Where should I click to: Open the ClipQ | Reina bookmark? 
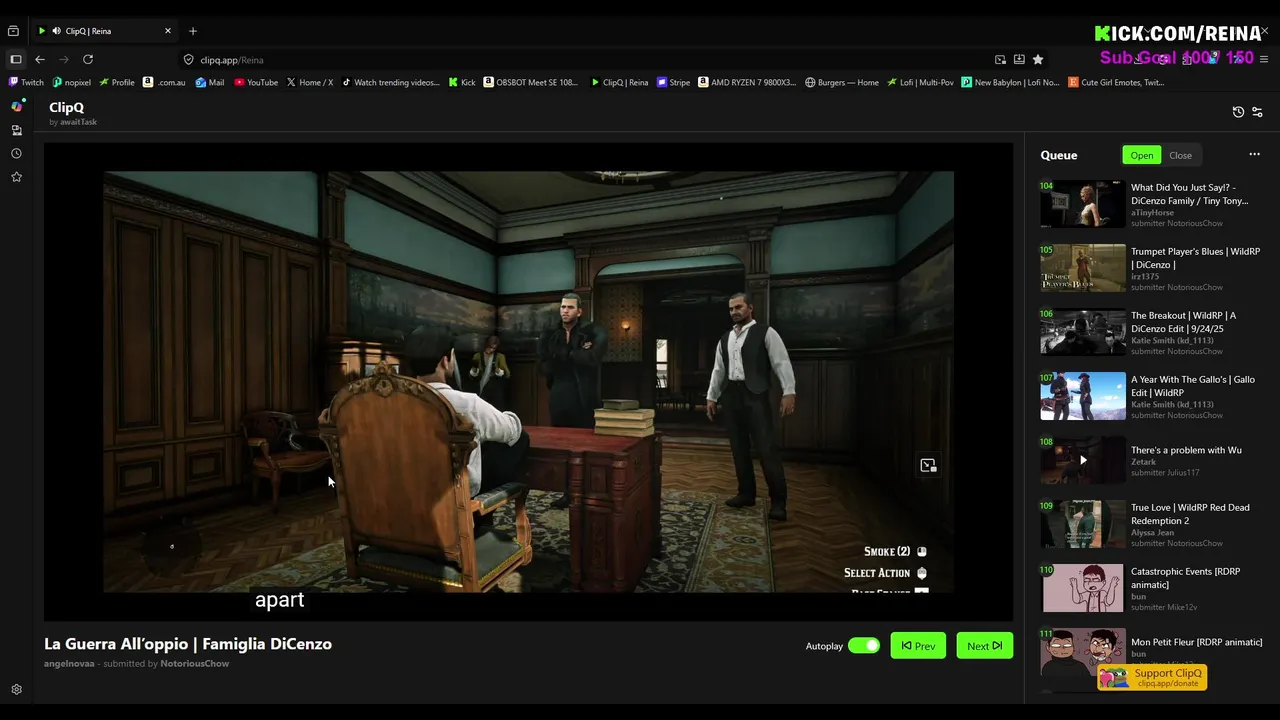[620, 82]
